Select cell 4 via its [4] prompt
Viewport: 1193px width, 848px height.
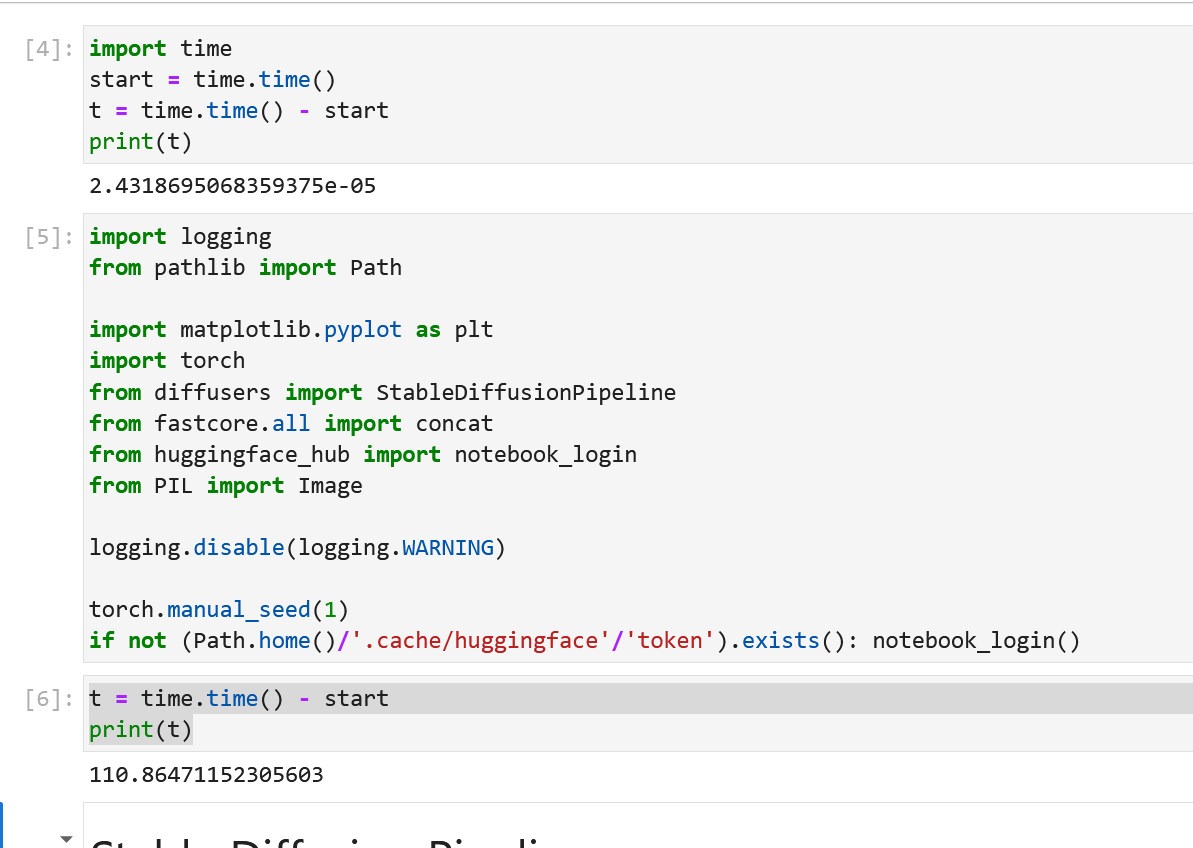[x=48, y=49]
